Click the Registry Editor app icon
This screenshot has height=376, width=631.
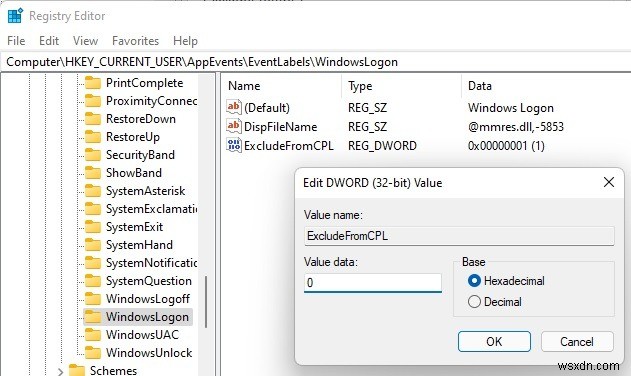[x=16, y=16]
